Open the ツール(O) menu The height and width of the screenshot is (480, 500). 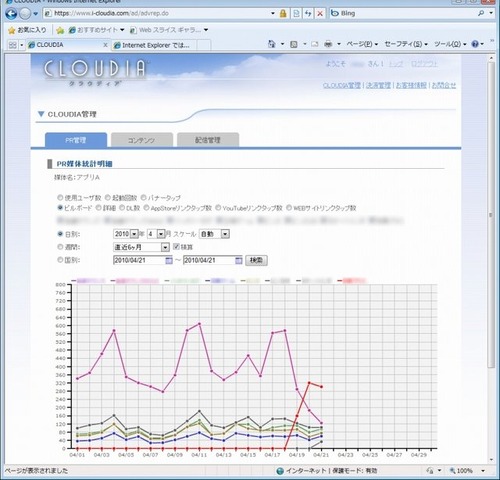(450, 44)
